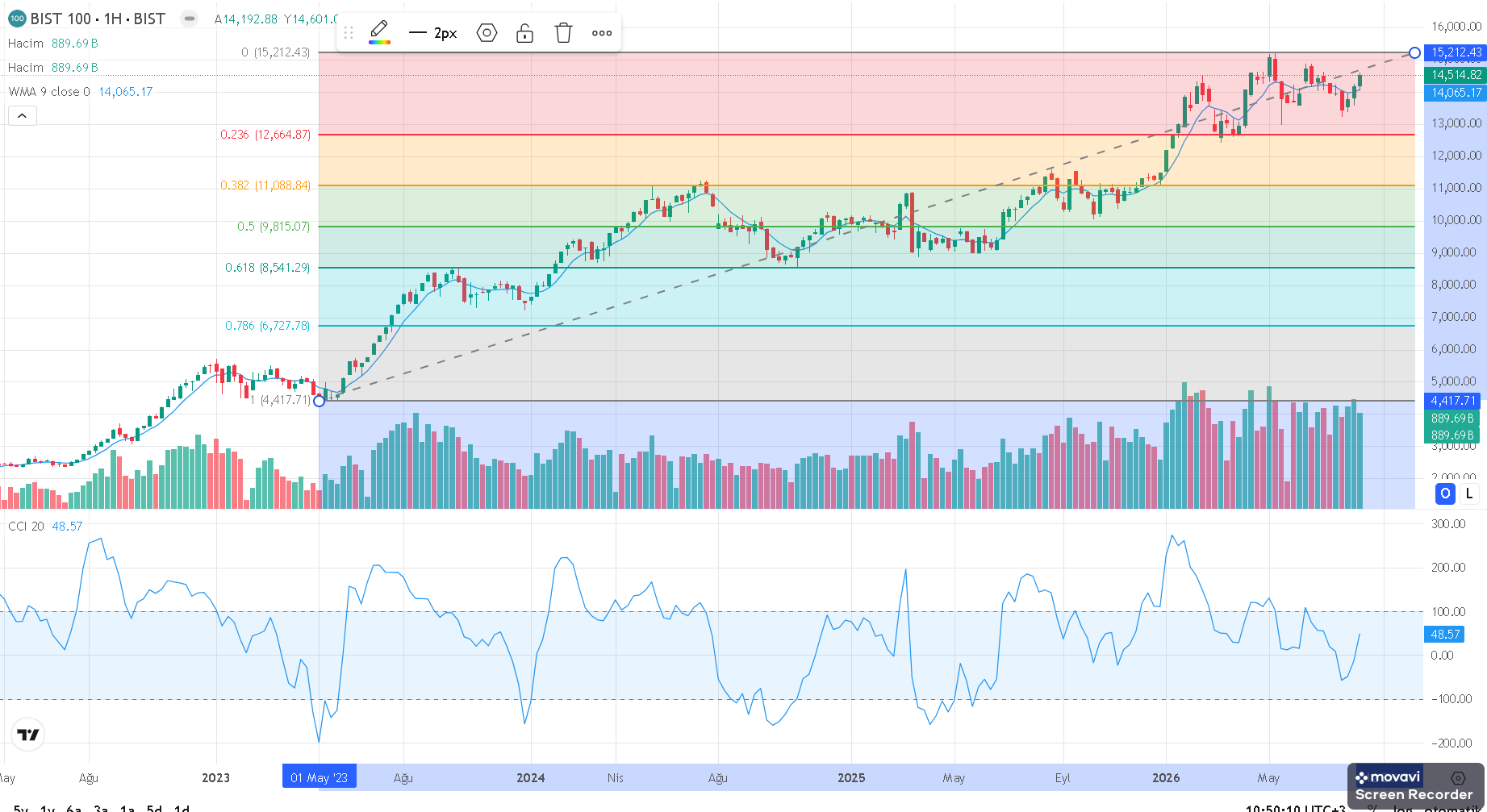1487x812 pixels.
Task: Click the 2026 label on the time axis
Action: [x=1166, y=778]
